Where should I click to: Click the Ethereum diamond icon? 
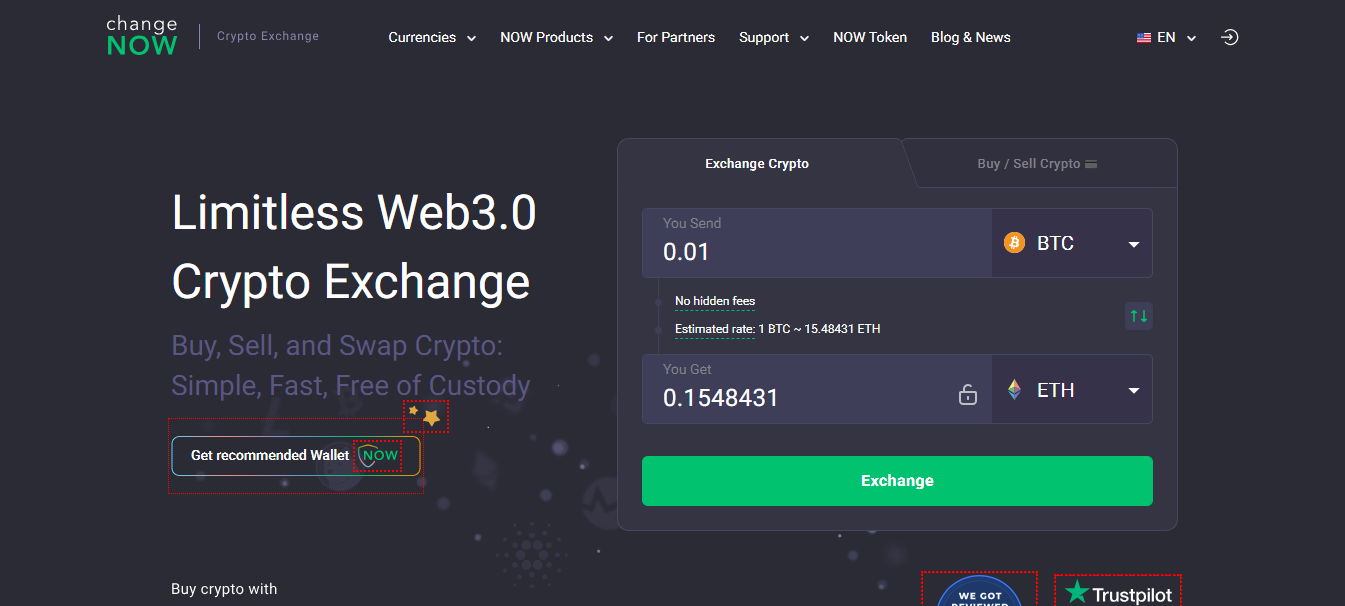tap(1014, 390)
